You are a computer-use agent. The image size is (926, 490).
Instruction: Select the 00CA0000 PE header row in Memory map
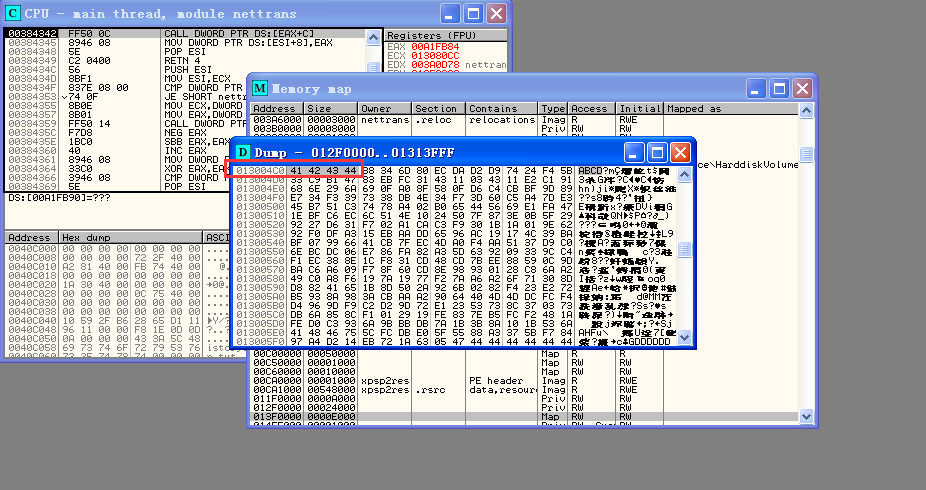pos(524,381)
